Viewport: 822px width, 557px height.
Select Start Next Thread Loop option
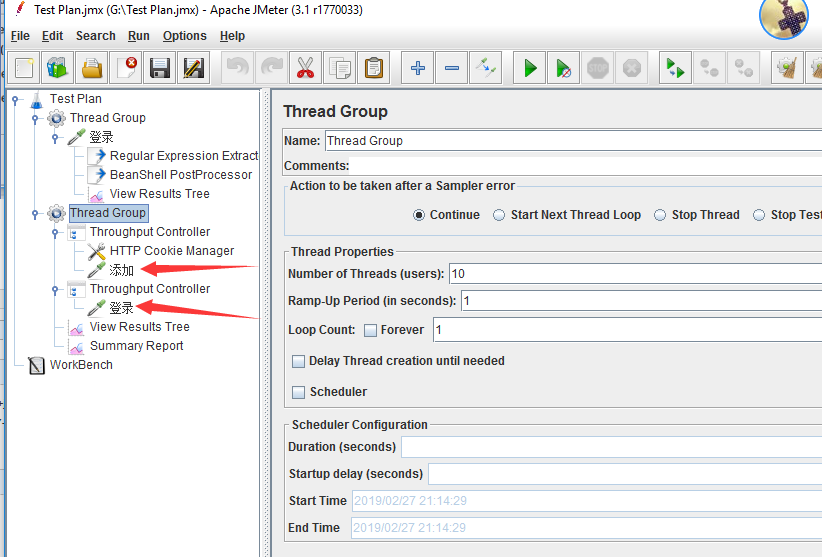499,215
